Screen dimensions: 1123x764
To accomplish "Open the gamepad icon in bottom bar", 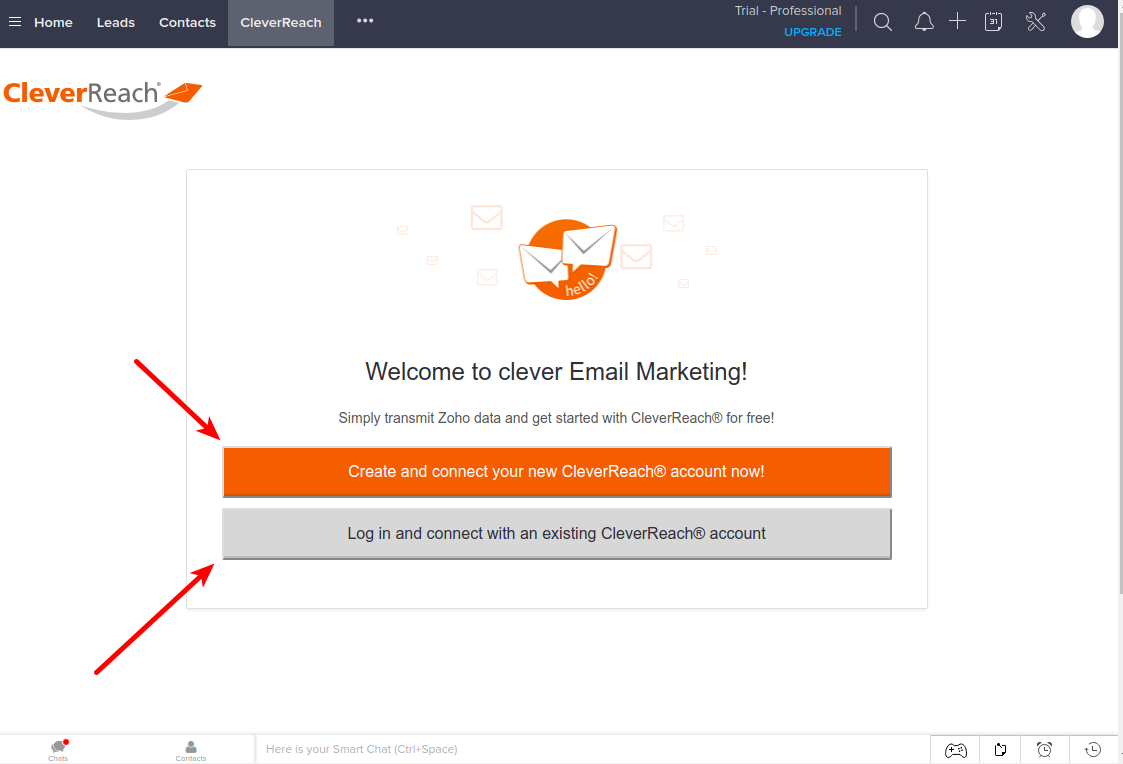I will pyautogui.click(x=956, y=749).
